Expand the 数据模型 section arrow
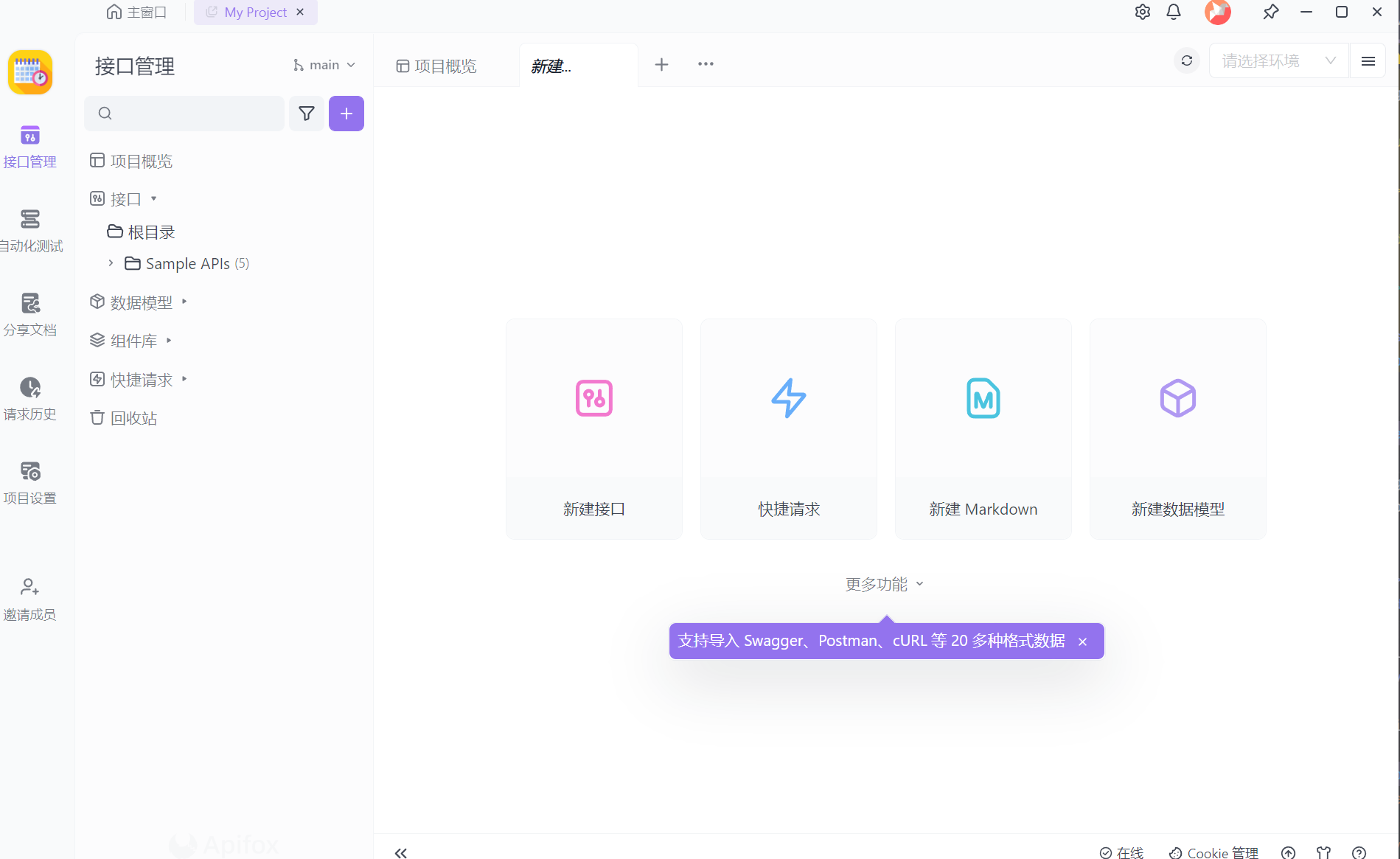The width and height of the screenshot is (1400, 859). [184, 302]
